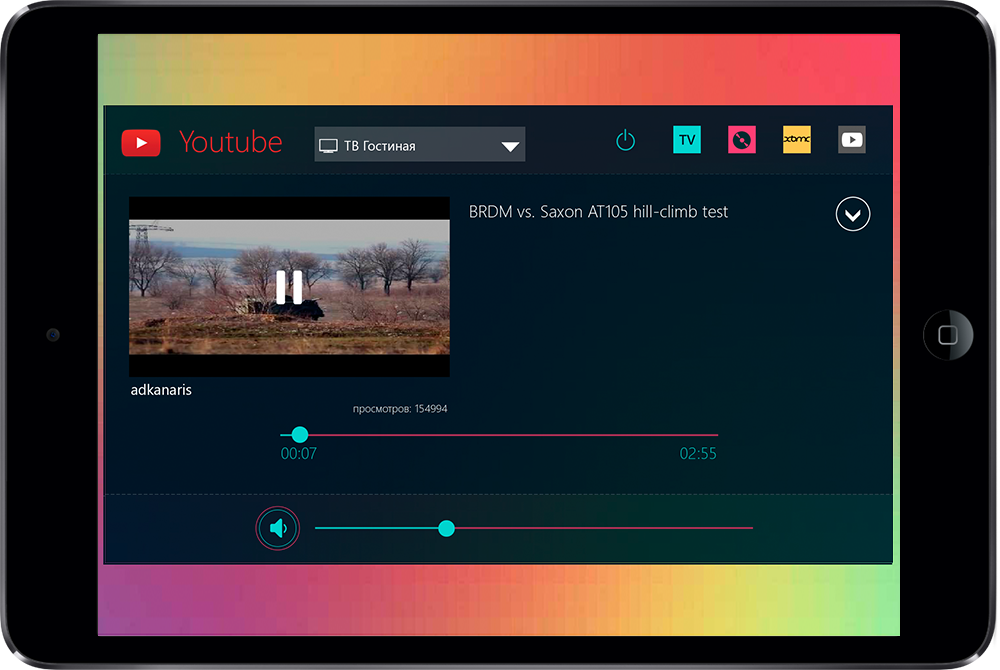Click the red YouTube play logo
The height and width of the screenshot is (670, 1000).
click(141, 143)
